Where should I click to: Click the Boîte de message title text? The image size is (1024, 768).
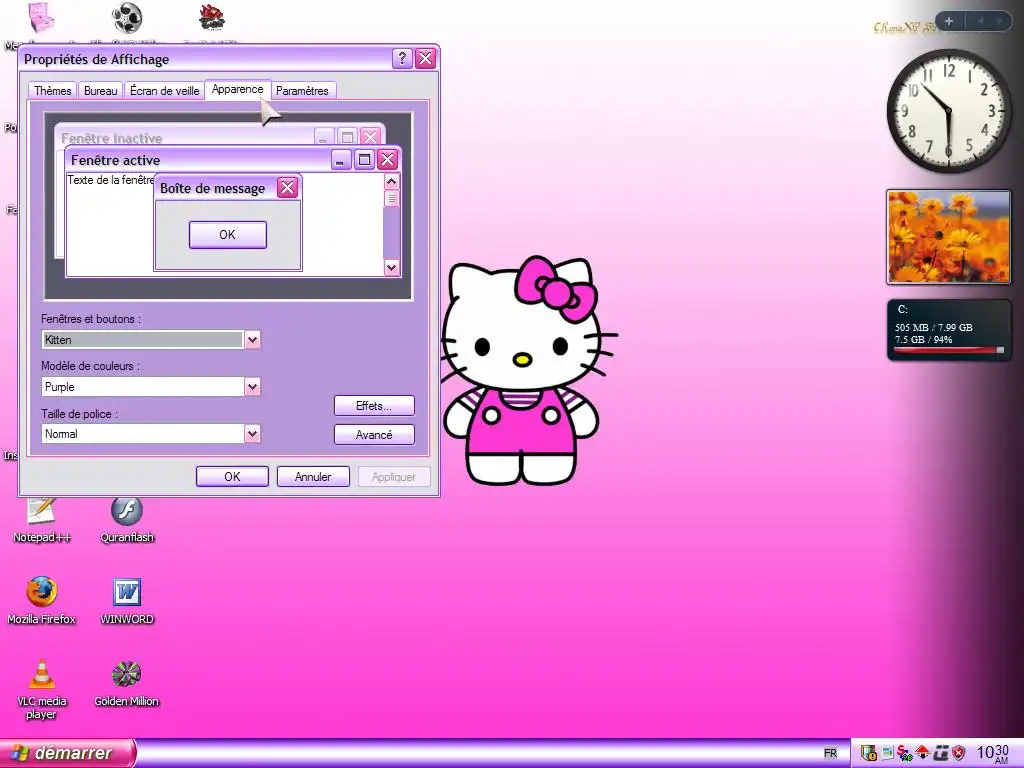[212, 189]
